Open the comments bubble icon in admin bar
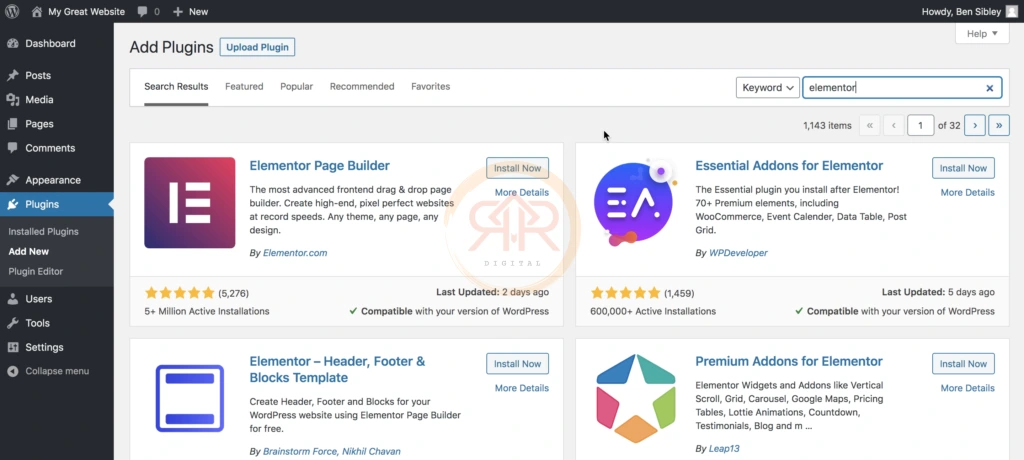The width and height of the screenshot is (1024, 460). click(x=143, y=12)
